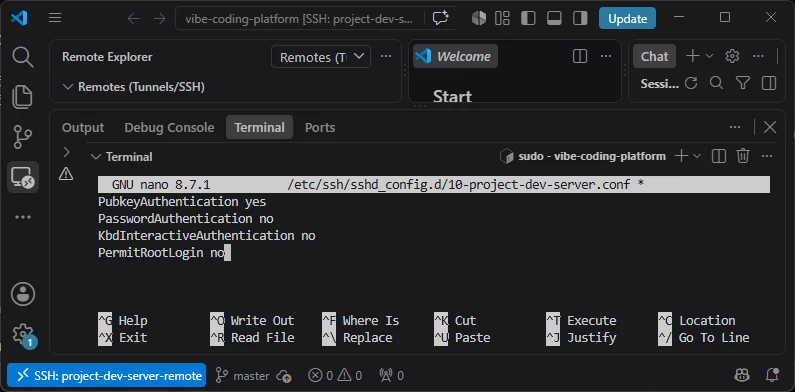Open forwarded ports indicator in status bar
795x392 pixels.
[391, 376]
